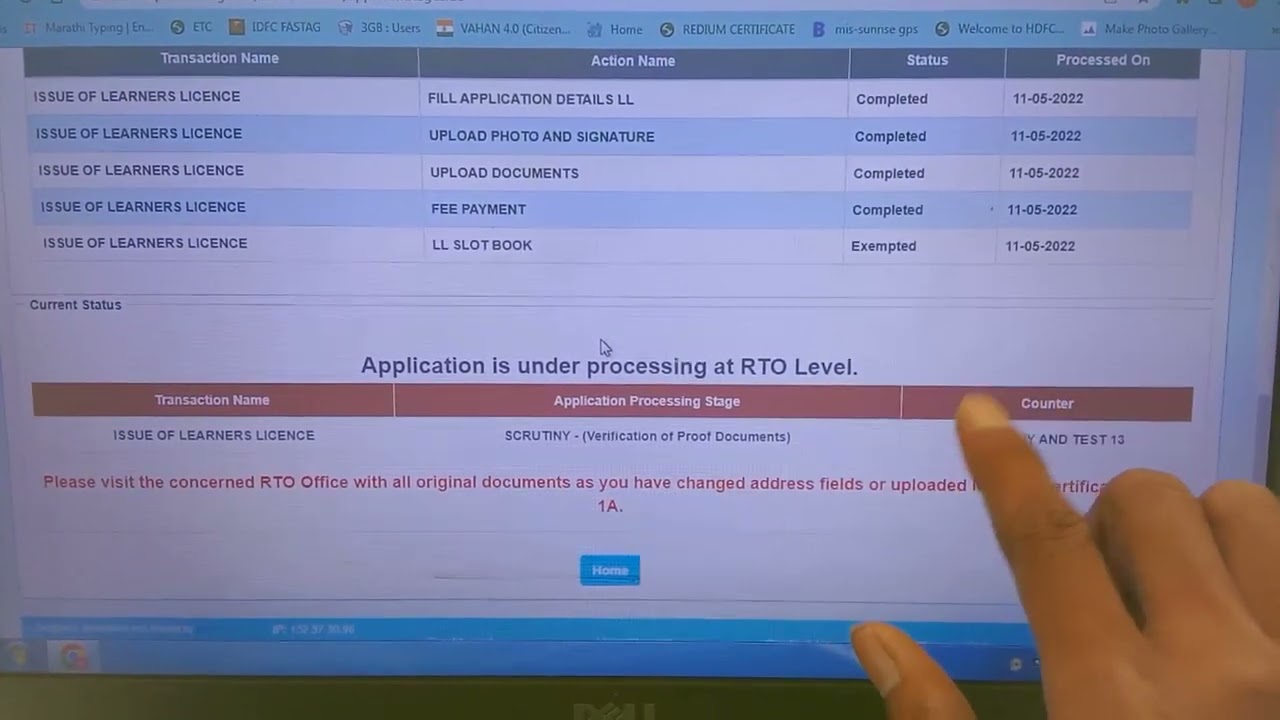Screen dimensions: 1280x720
Task: Click ISSUE OF LEARNERS LICENCE in Current Status table
Action: click(213, 435)
